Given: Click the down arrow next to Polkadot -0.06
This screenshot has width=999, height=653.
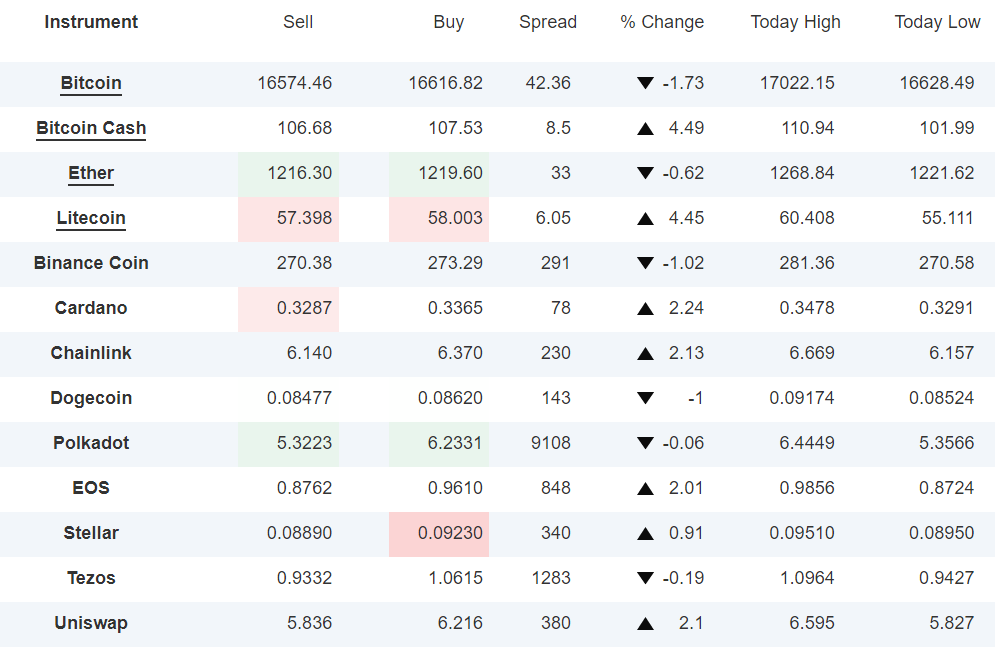Looking at the screenshot, I should [x=645, y=443].
